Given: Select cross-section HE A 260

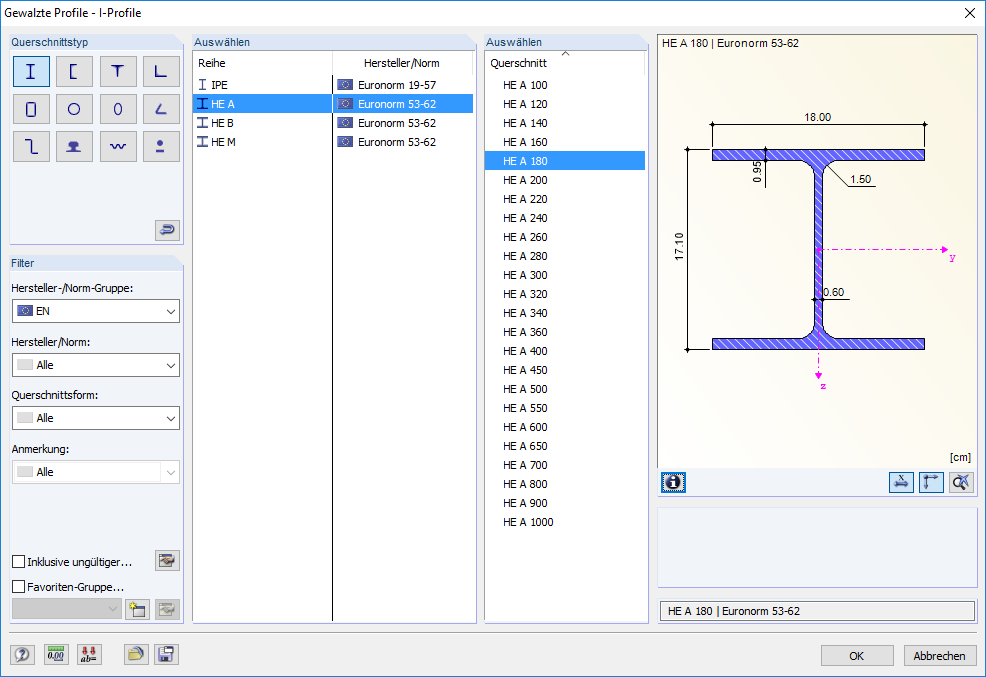Looking at the screenshot, I should [565, 237].
